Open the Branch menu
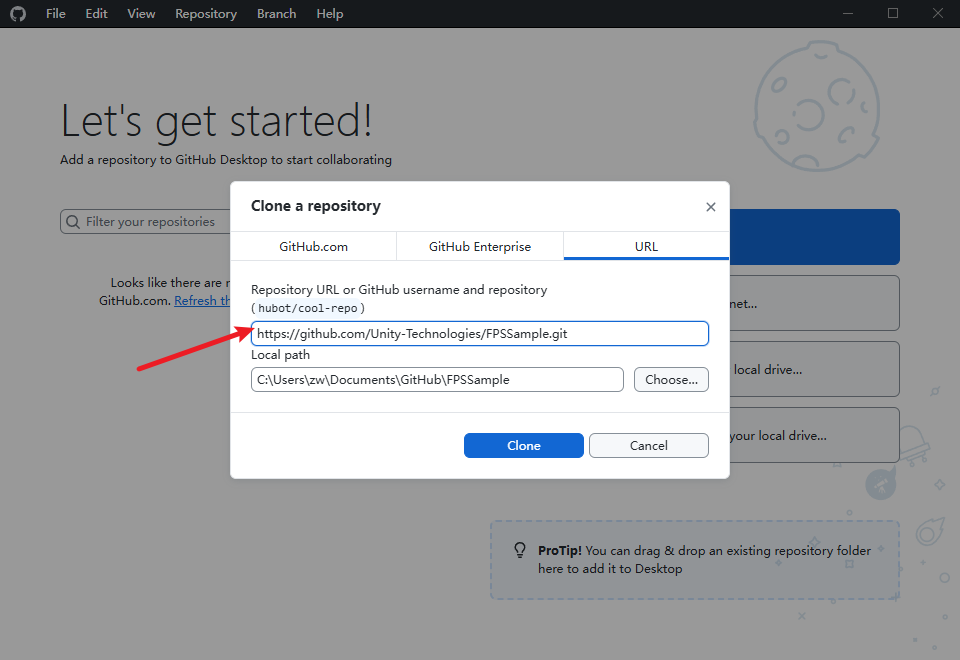The height and width of the screenshot is (660, 960). [276, 13]
